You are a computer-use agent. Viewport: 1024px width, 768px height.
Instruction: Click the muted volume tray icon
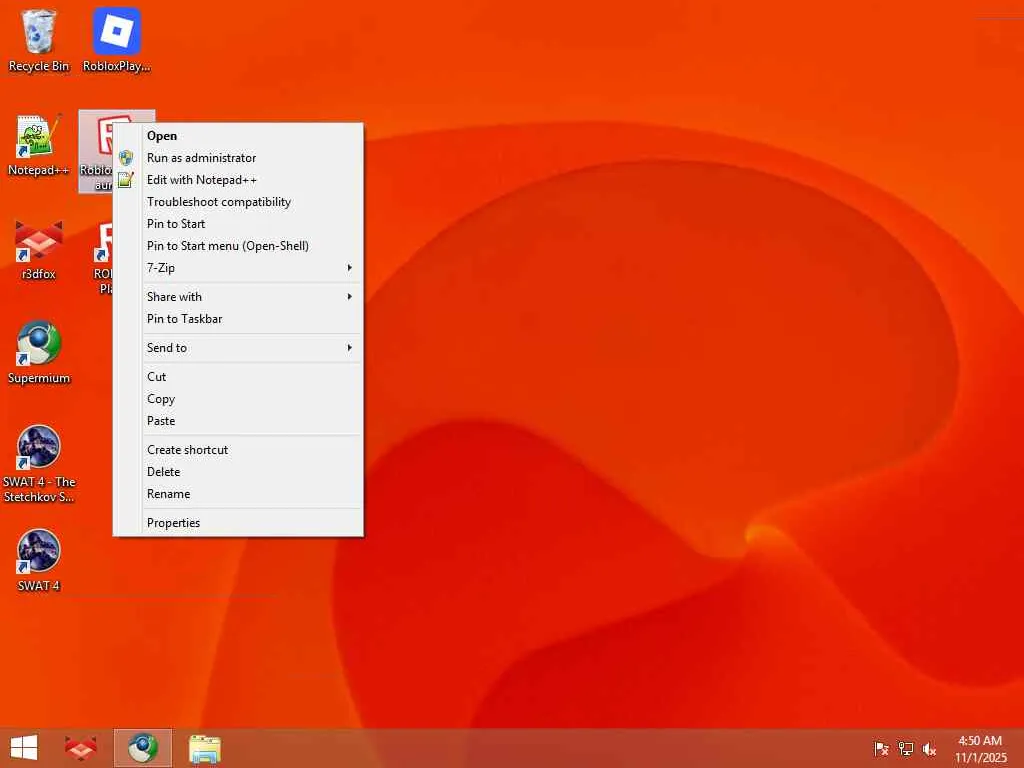pos(929,749)
